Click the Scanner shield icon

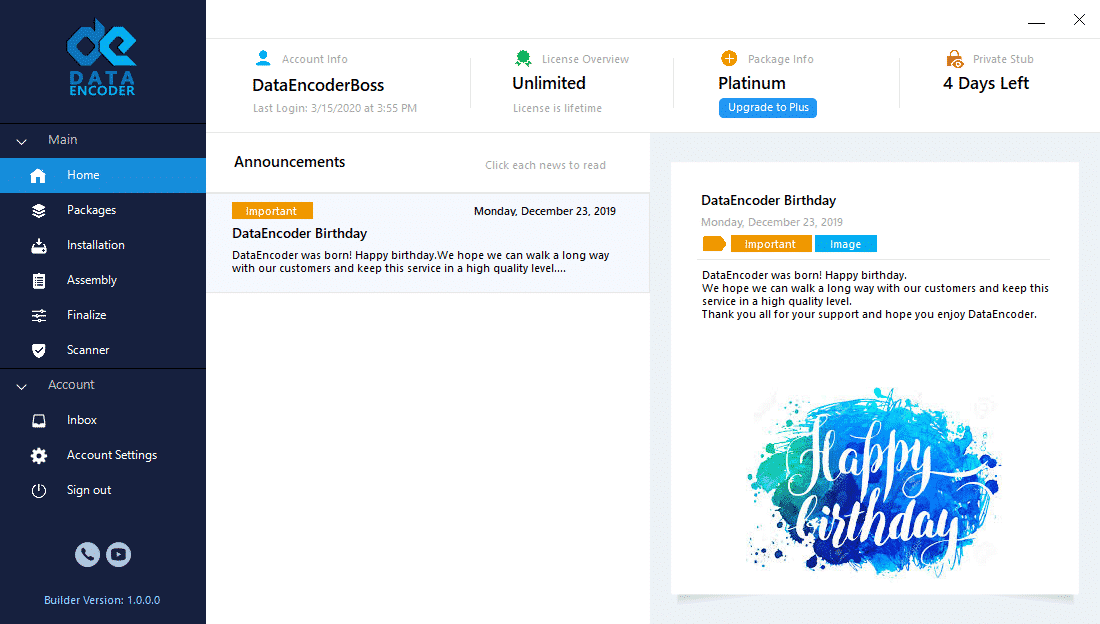[x=39, y=350]
